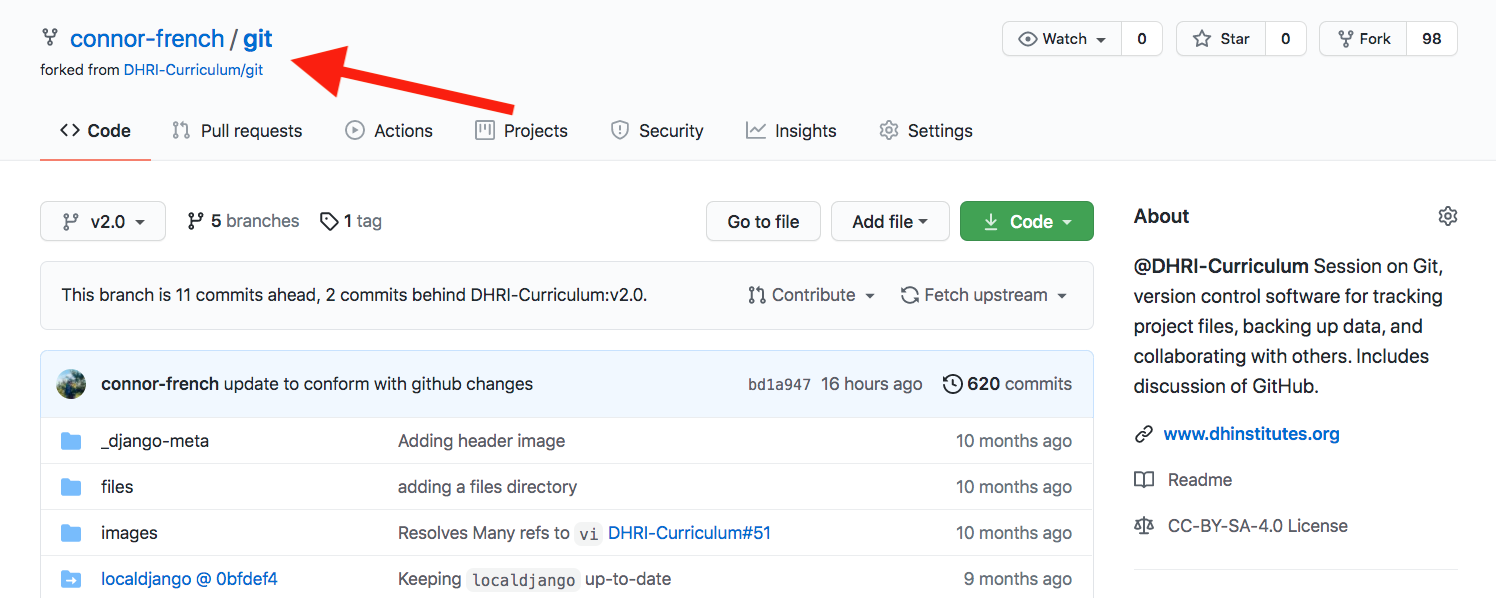The width and height of the screenshot is (1496, 598).
Task: Click the Go to file button
Action: 763,221
